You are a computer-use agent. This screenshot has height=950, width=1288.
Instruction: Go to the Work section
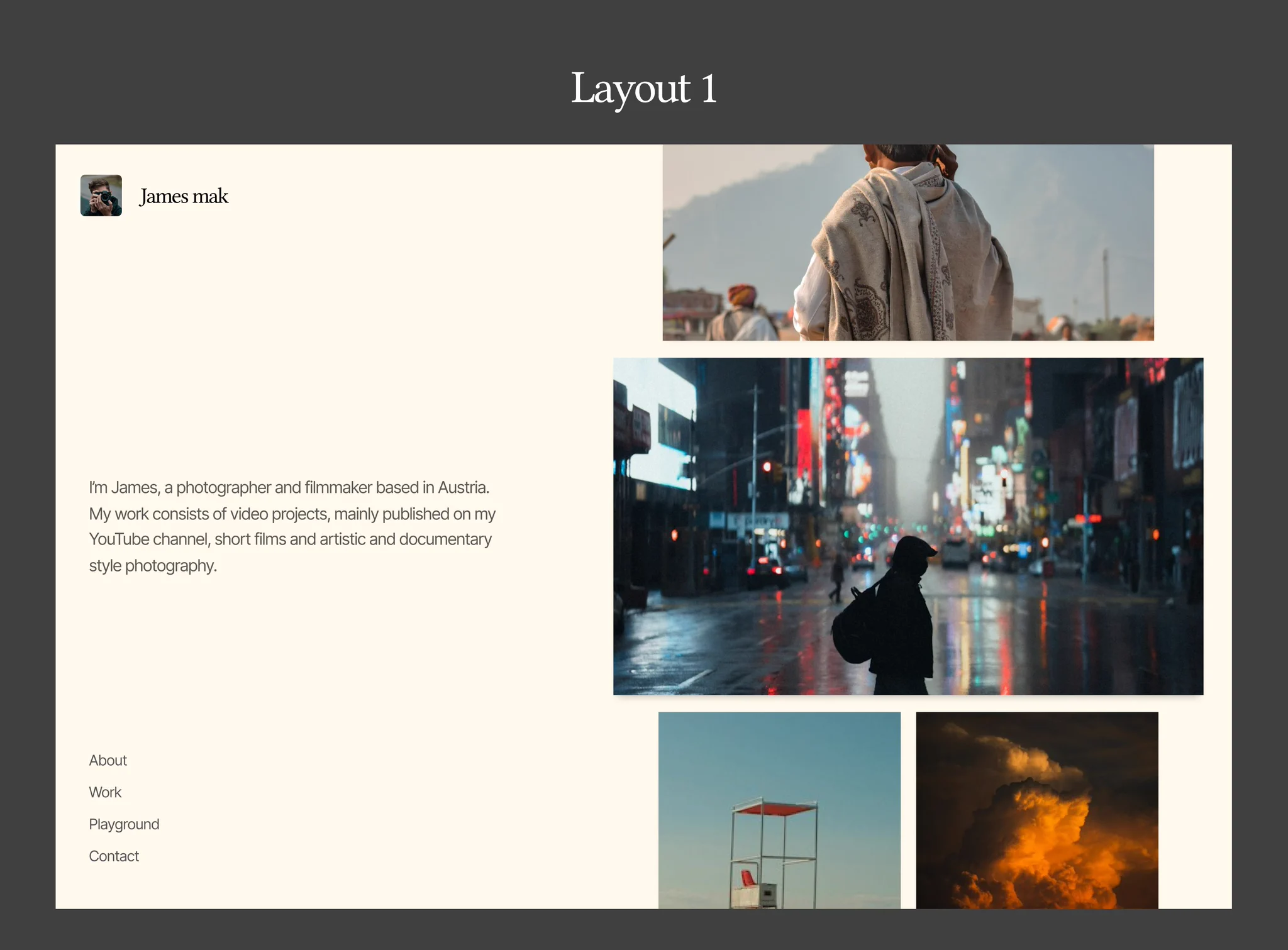[x=105, y=792]
